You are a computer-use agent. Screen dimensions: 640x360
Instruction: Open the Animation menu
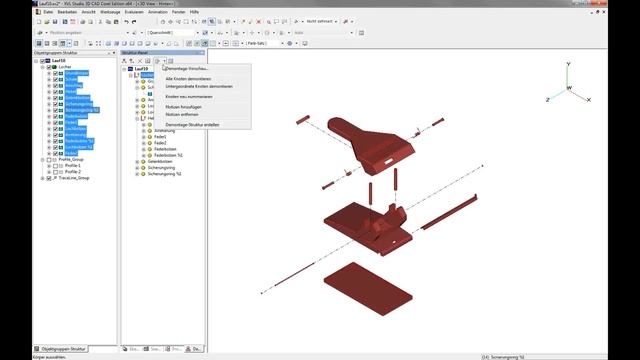pyautogui.click(x=158, y=12)
